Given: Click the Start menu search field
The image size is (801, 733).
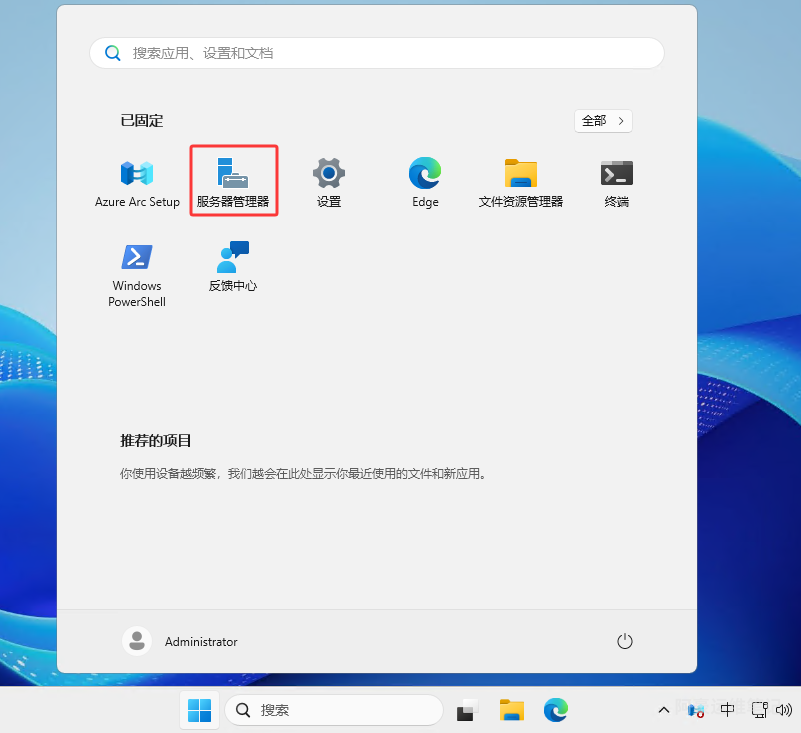Looking at the screenshot, I should point(377,53).
